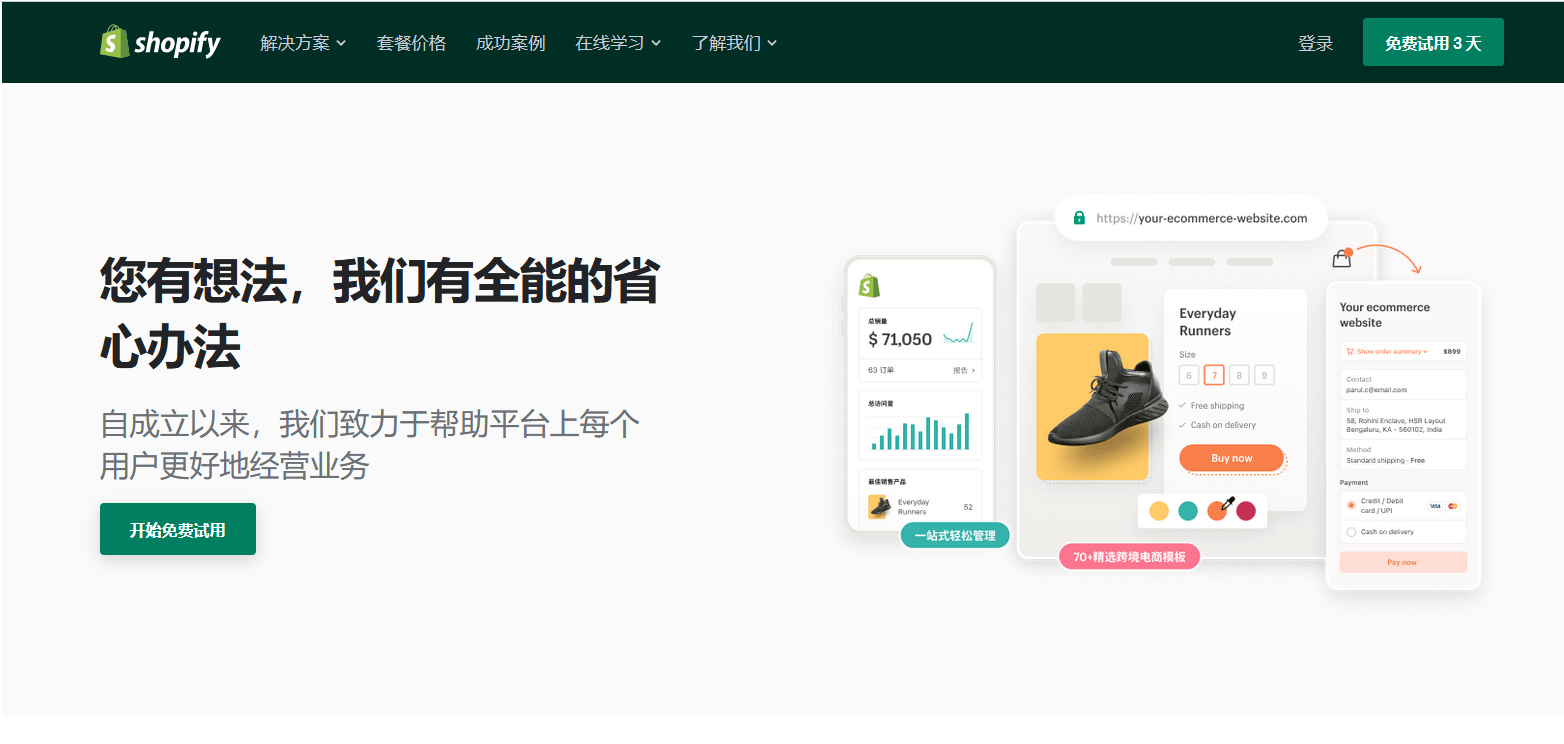Click the Pay now button
Viewport: 1564px width, 744px height.
point(1403,562)
